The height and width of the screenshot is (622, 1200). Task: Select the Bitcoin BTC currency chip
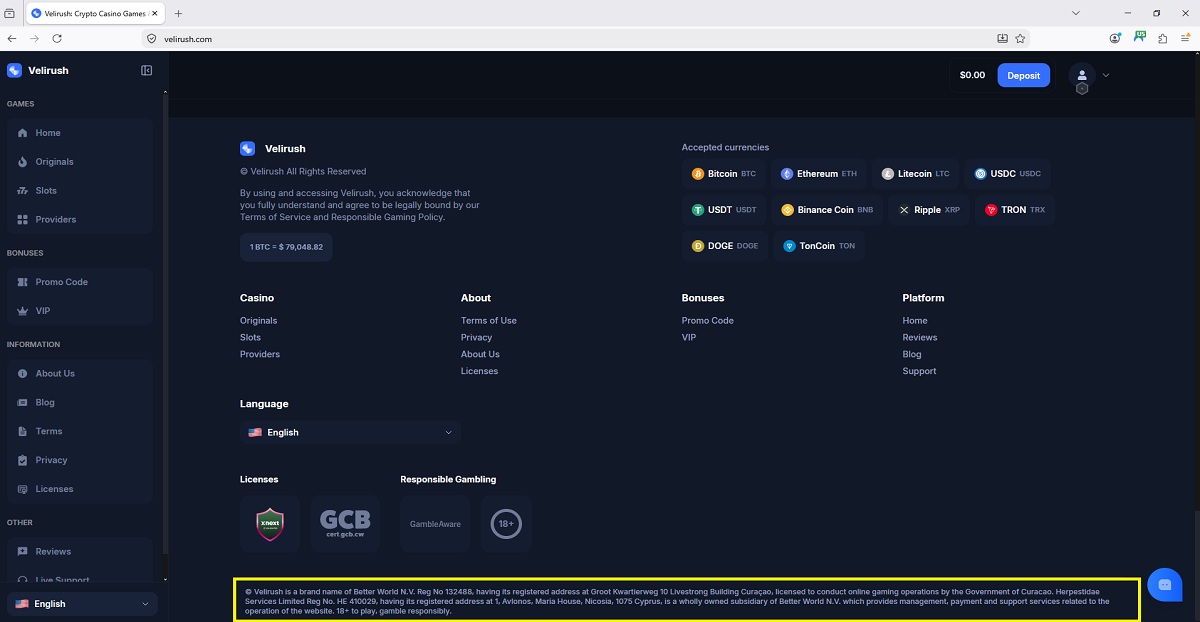(725, 174)
